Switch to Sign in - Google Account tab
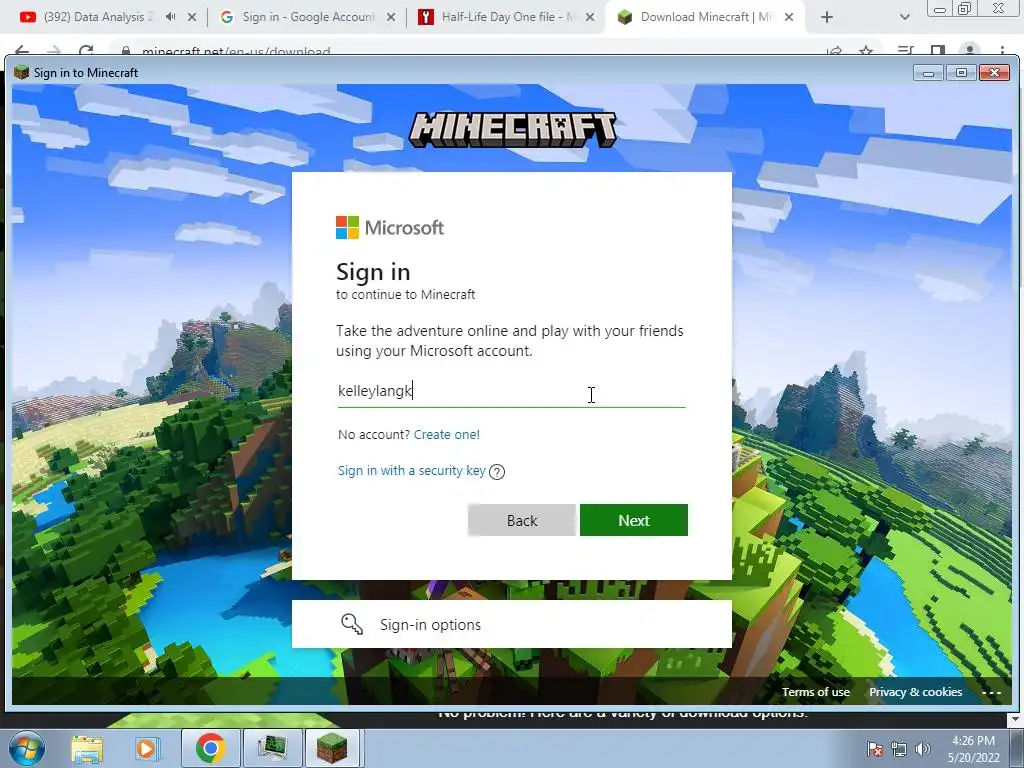The height and width of the screenshot is (768, 1024). click(x=308, y=17)
